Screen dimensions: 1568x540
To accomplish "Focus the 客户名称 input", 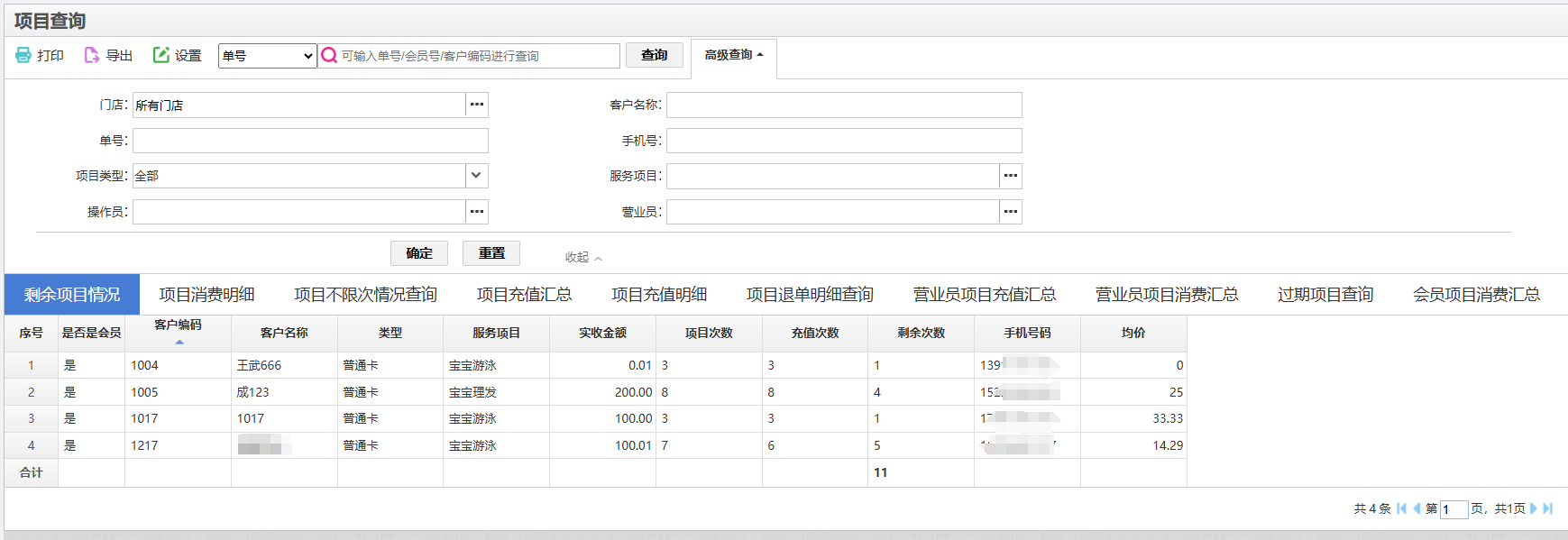I will tap(844, 105).
